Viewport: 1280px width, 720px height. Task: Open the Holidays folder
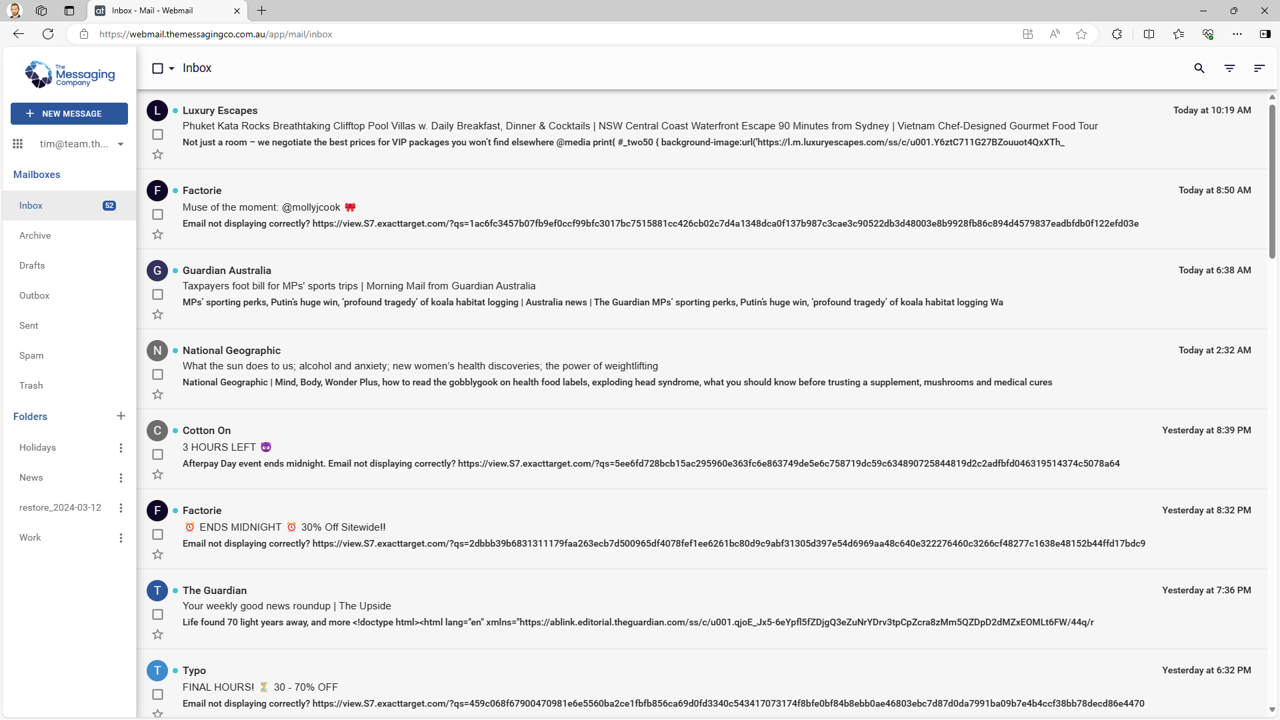tap(38, 448)
